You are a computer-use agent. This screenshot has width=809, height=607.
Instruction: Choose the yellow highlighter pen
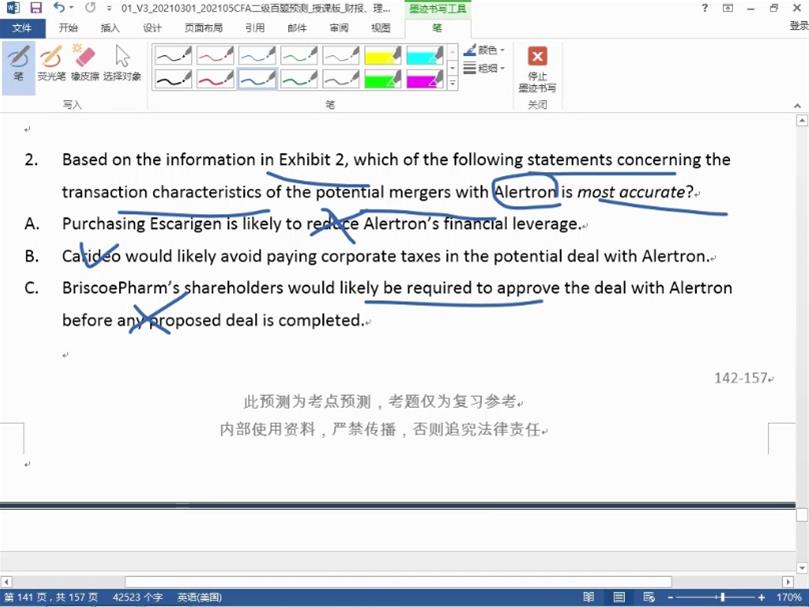pyautogui.click(x=382, y=55)
